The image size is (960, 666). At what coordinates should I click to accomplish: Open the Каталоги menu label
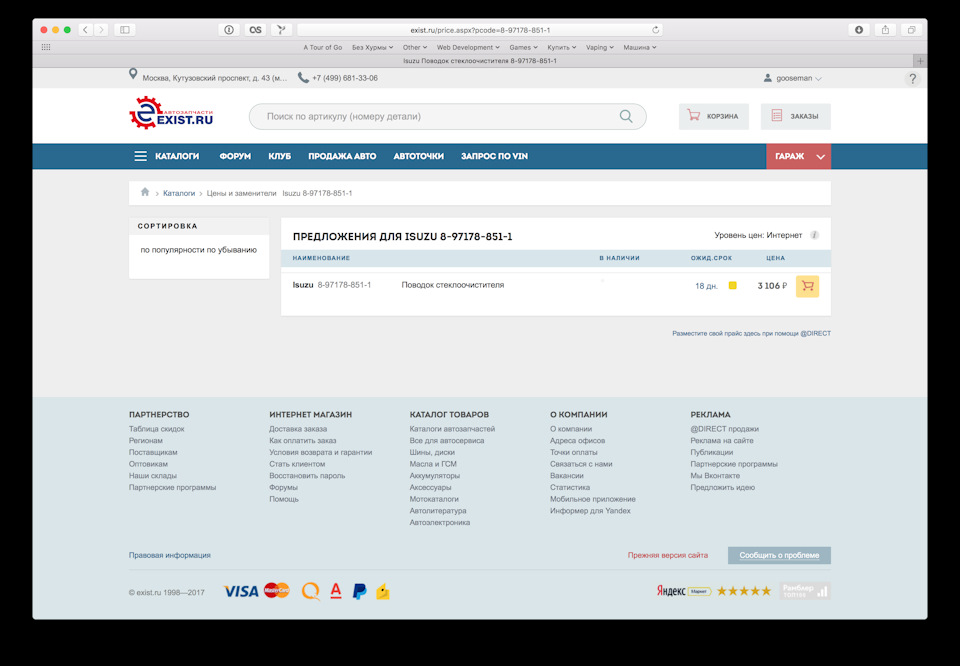(x=177, y=156)
